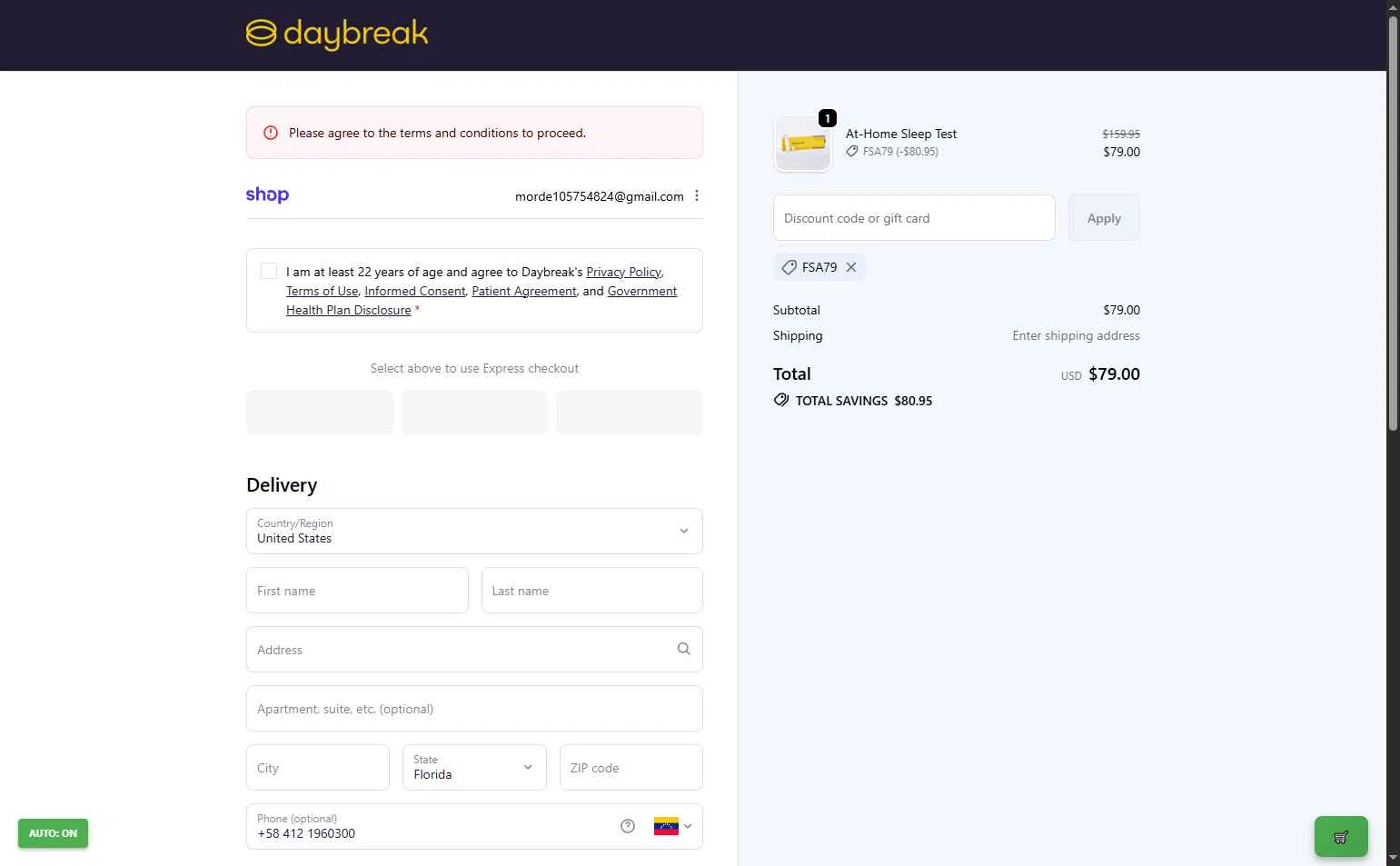Click the scrollbar down arrow
The image size is (1400, 866).
(1393, 858)
